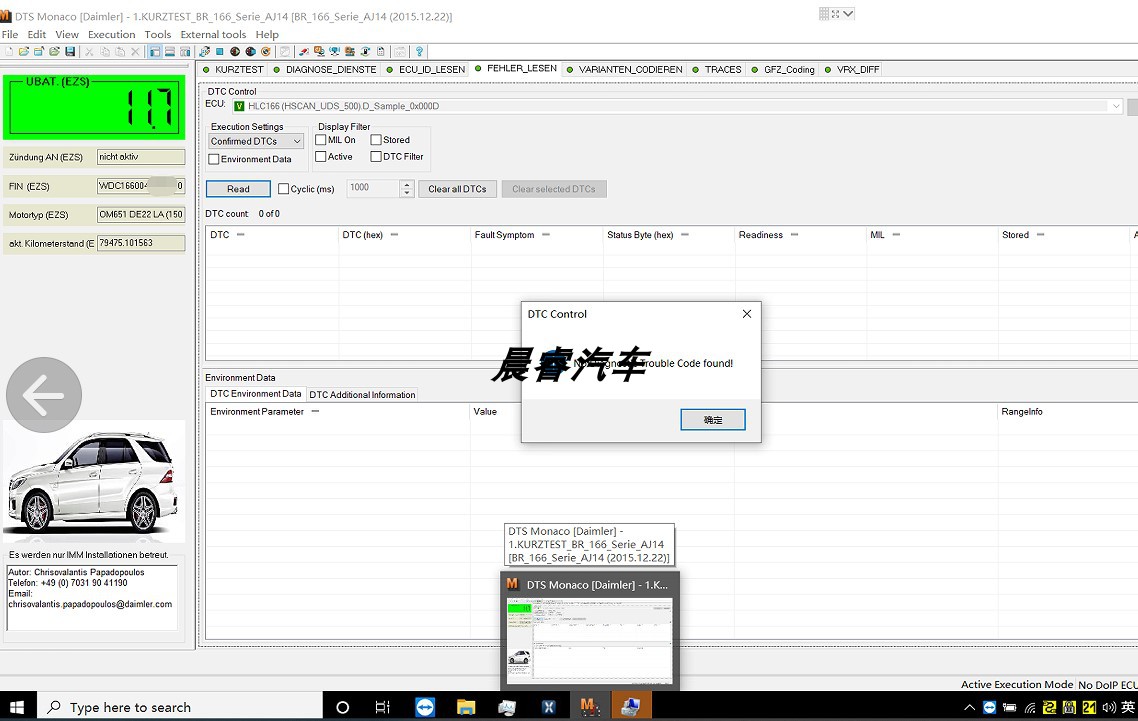Open the View menu

(x=67, y=34)
